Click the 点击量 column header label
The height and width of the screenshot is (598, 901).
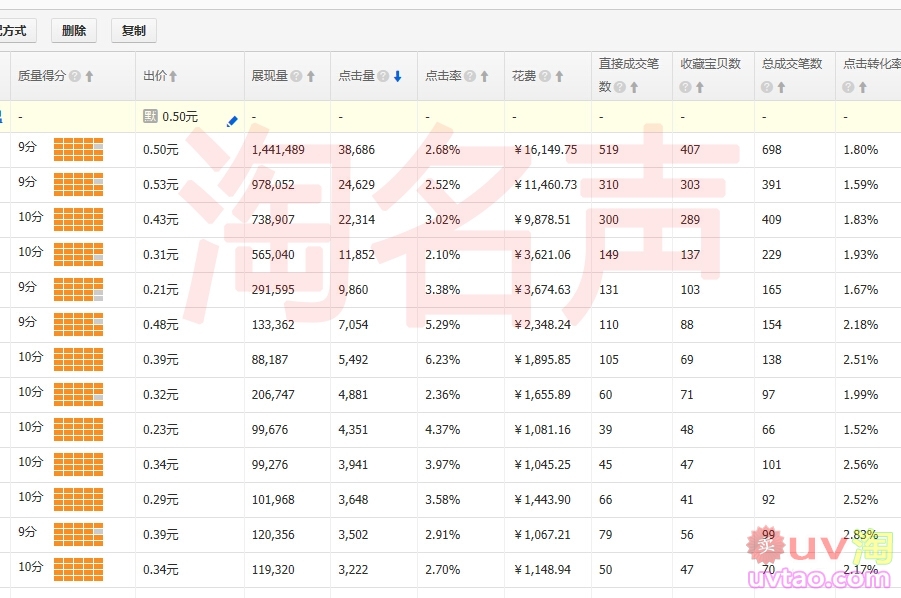tap(356, 76)
